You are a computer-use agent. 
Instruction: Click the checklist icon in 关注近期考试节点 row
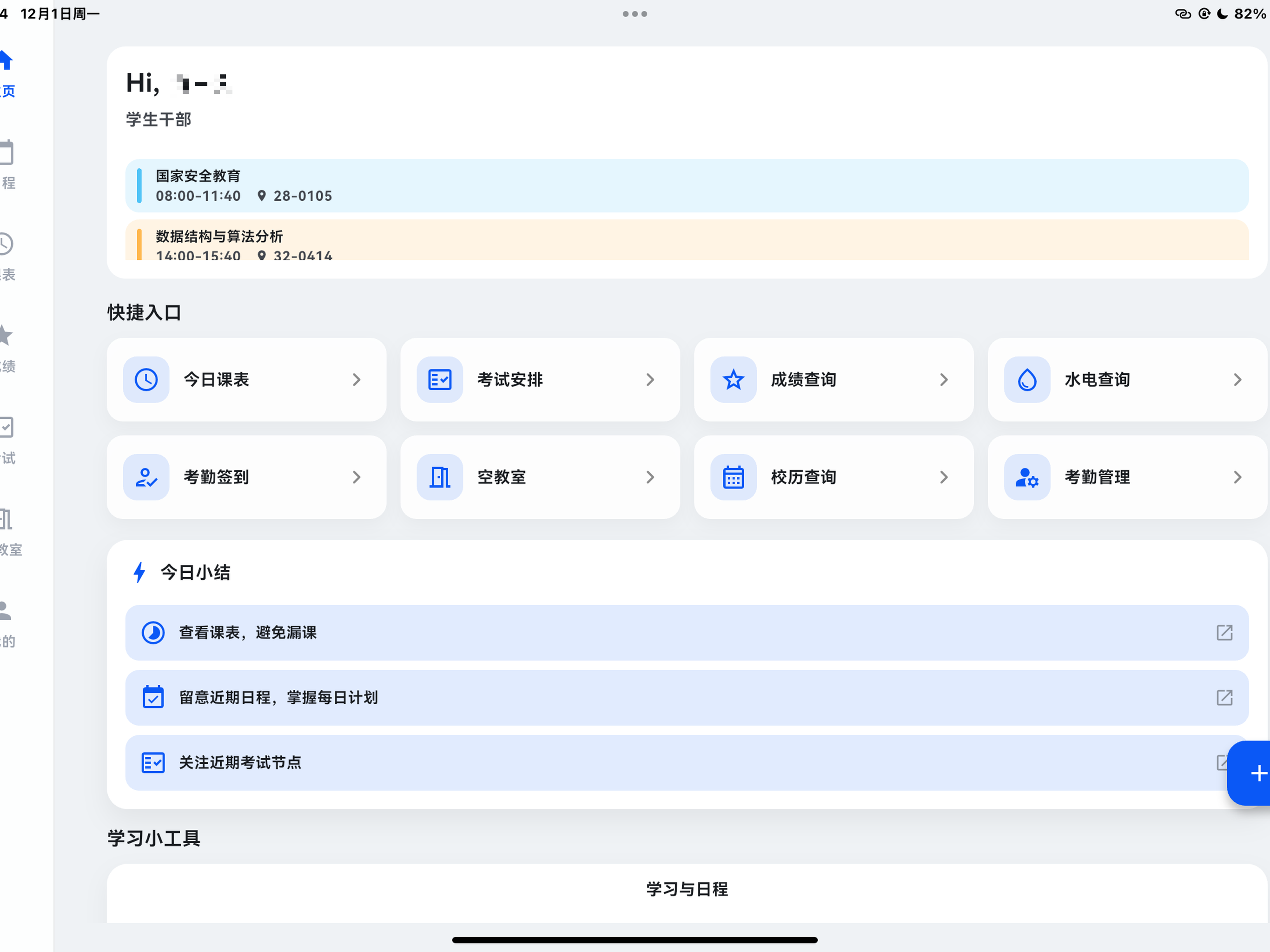pyautogui.click(x=153, y=762)
